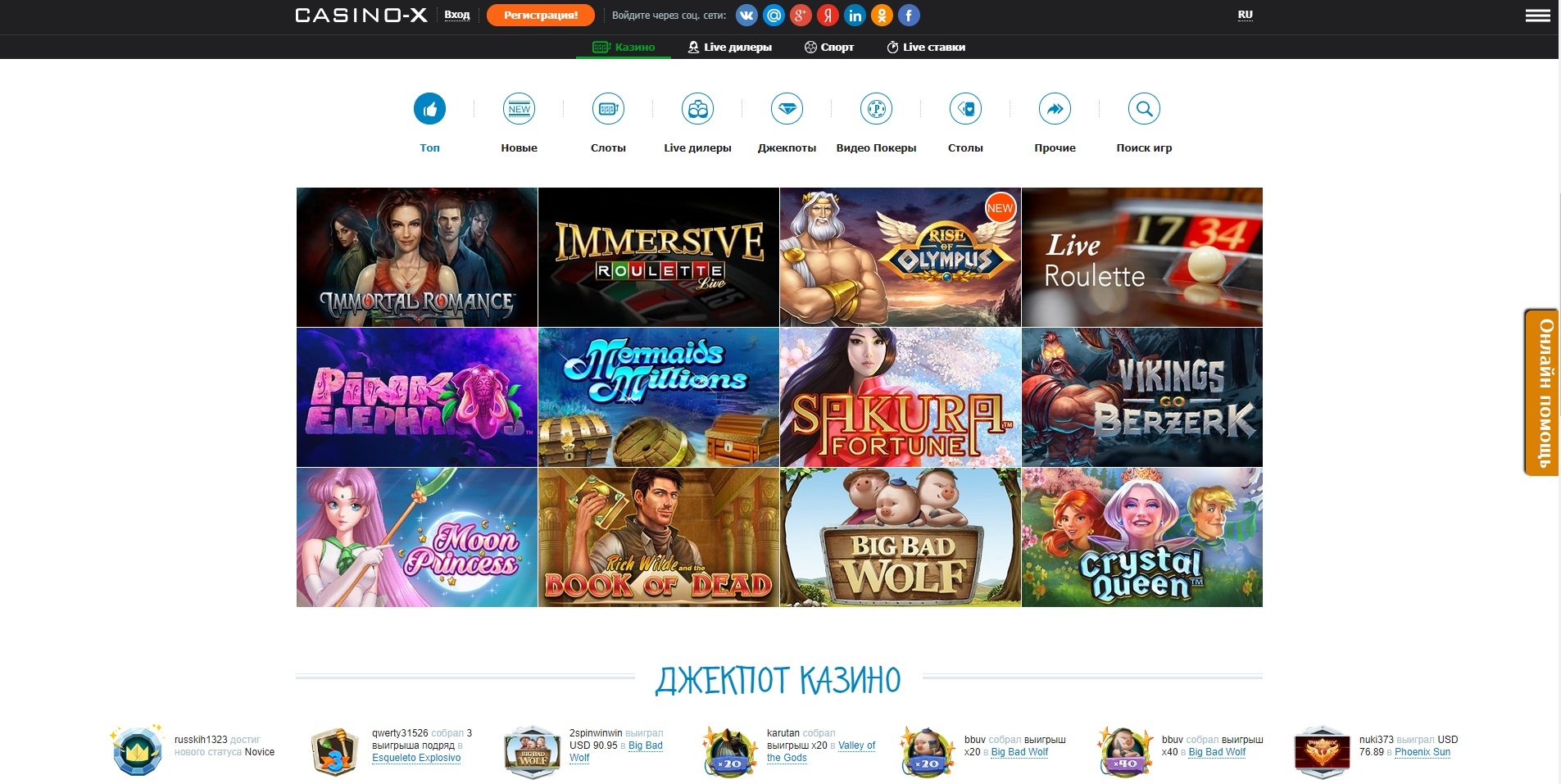Select the Столы category icon
The image size is (1561, 784).
tap(966, 107)
